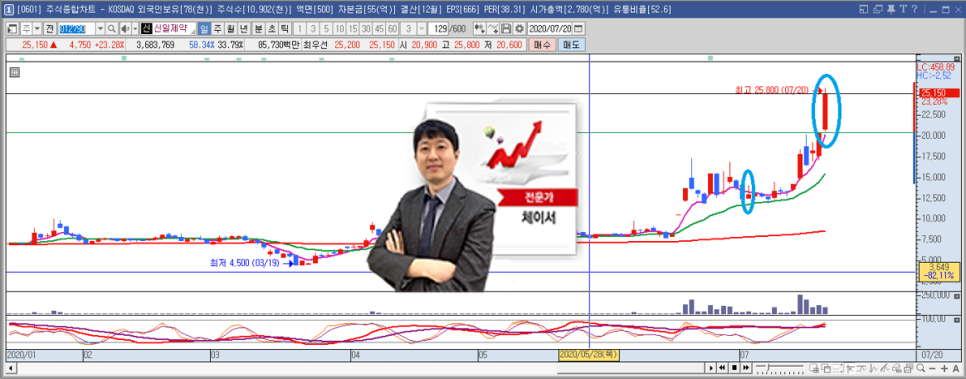Select the 일 daily period toggle
The image size is (966, 379).
[204, 29]
